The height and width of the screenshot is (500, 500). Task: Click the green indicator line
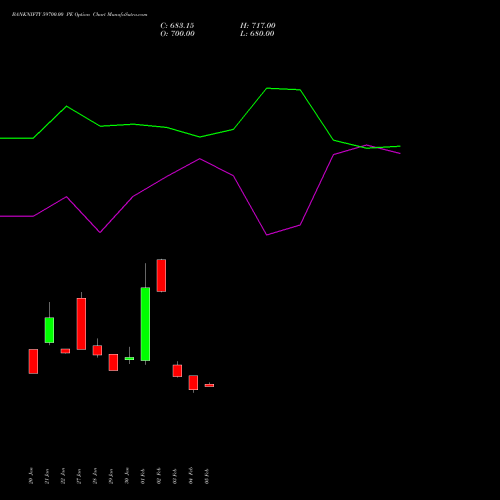[x=200, y=137]
